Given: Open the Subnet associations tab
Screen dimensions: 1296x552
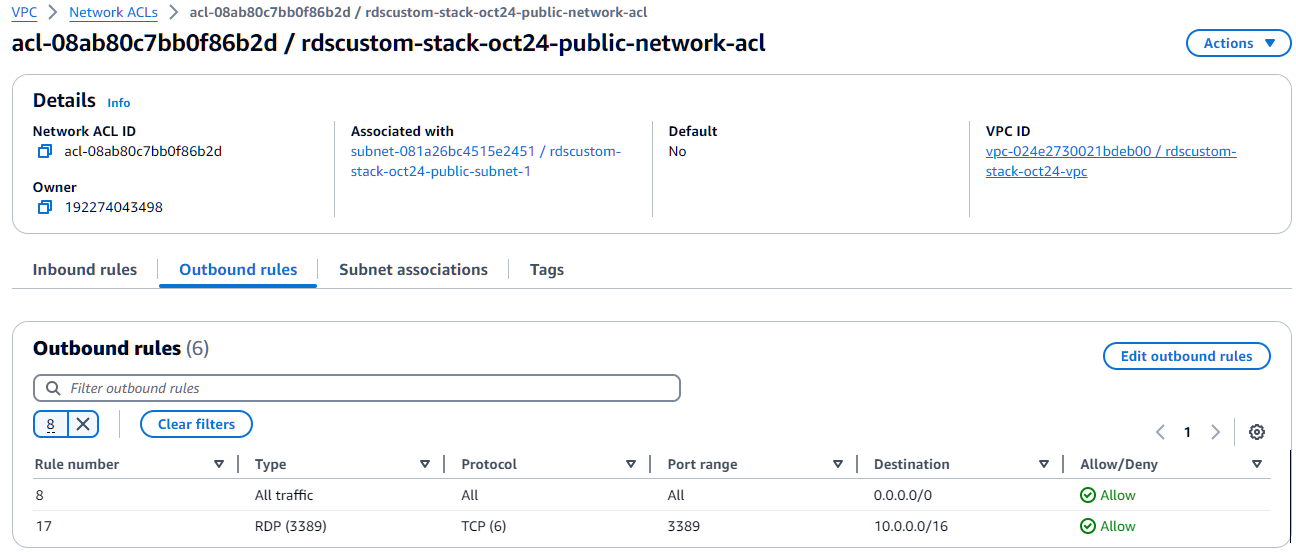Looking at the screenshot, I should click(x=413, y=270).
